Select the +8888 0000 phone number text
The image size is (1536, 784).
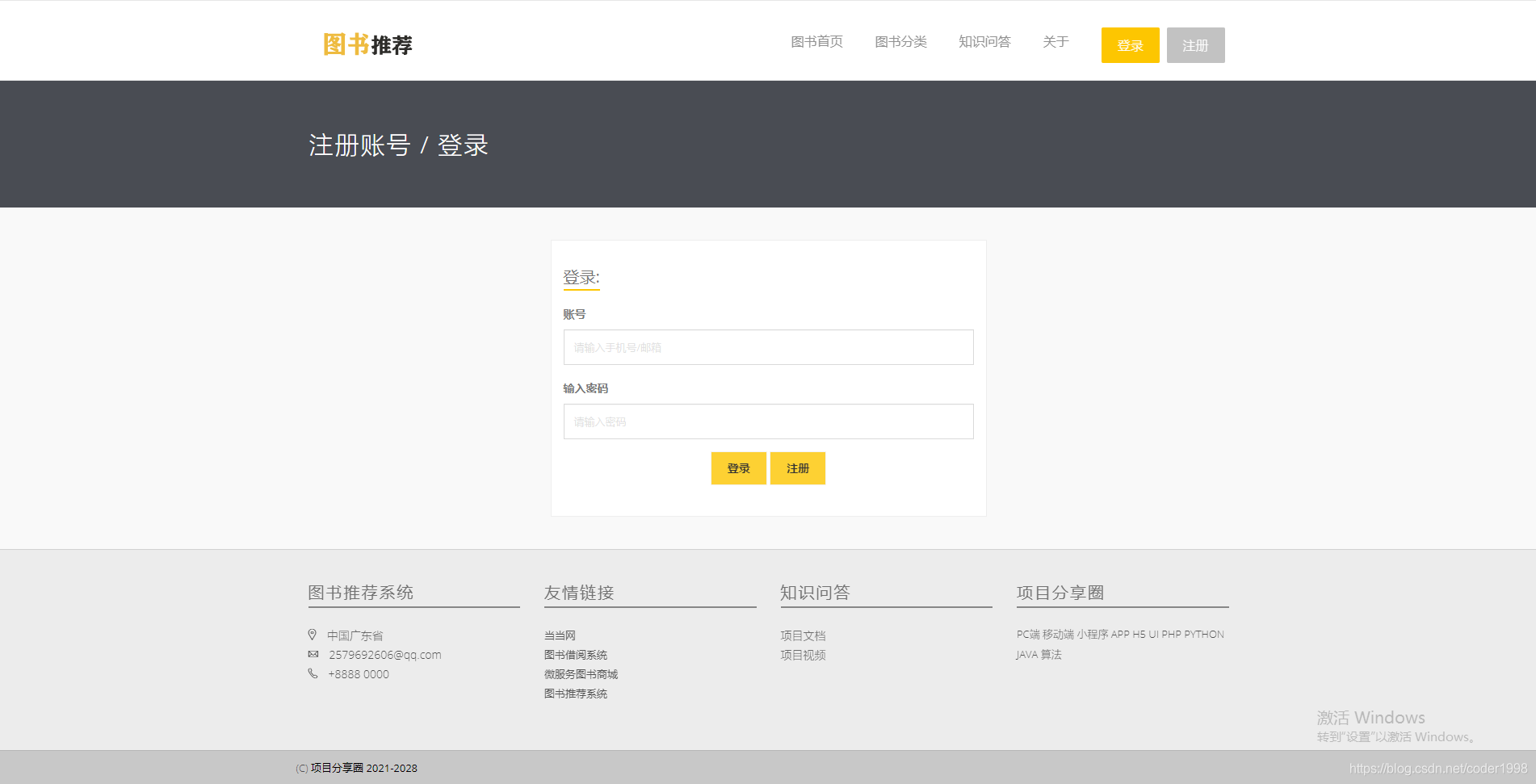(359, 674)
